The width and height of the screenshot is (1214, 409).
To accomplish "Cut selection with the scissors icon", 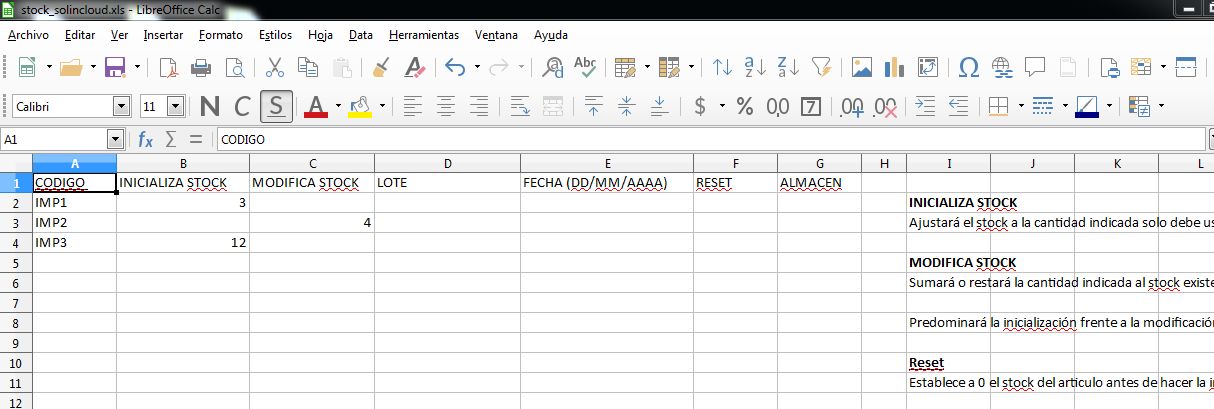I will [275, 68].
